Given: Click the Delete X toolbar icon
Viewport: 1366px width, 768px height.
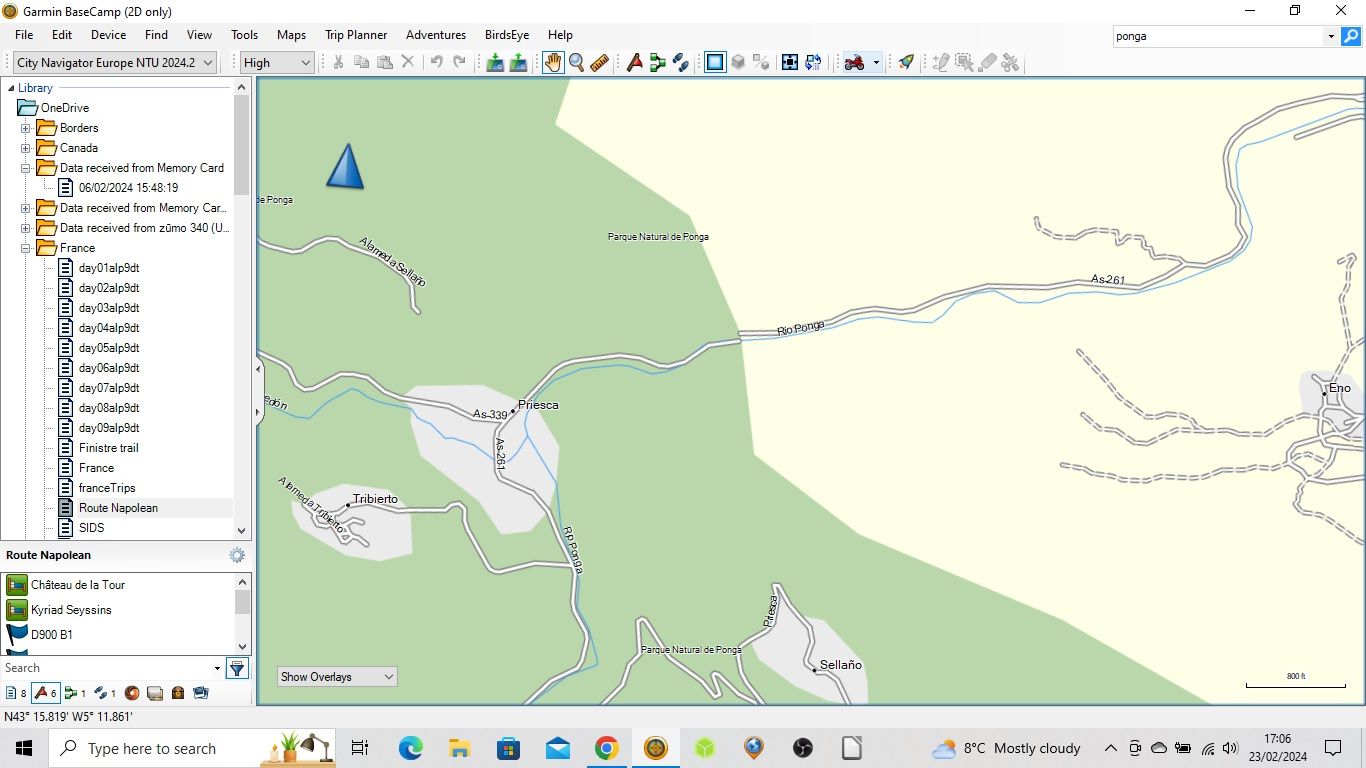Looking at the screenshot, I should pos(408,62).
